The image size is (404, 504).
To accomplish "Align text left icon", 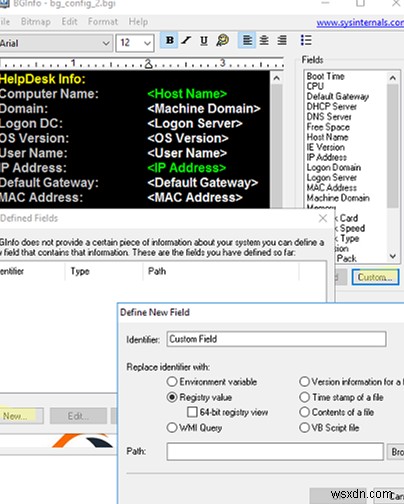I will pos(247,41).
